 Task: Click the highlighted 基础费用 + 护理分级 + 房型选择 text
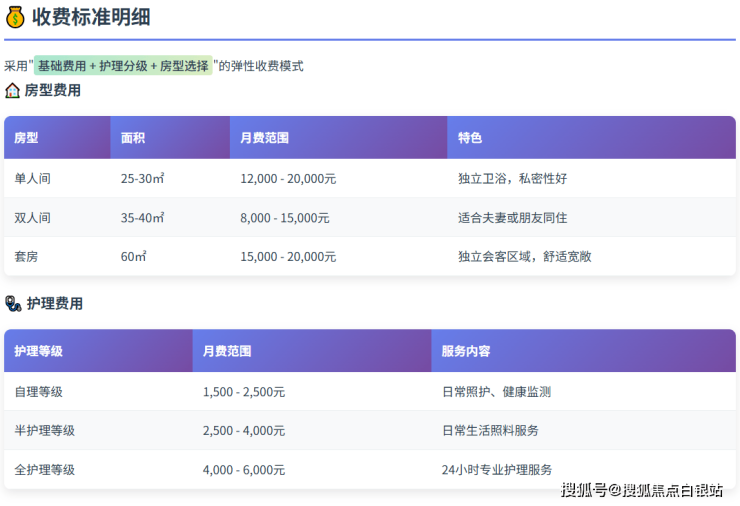click(x=123, y=66)
